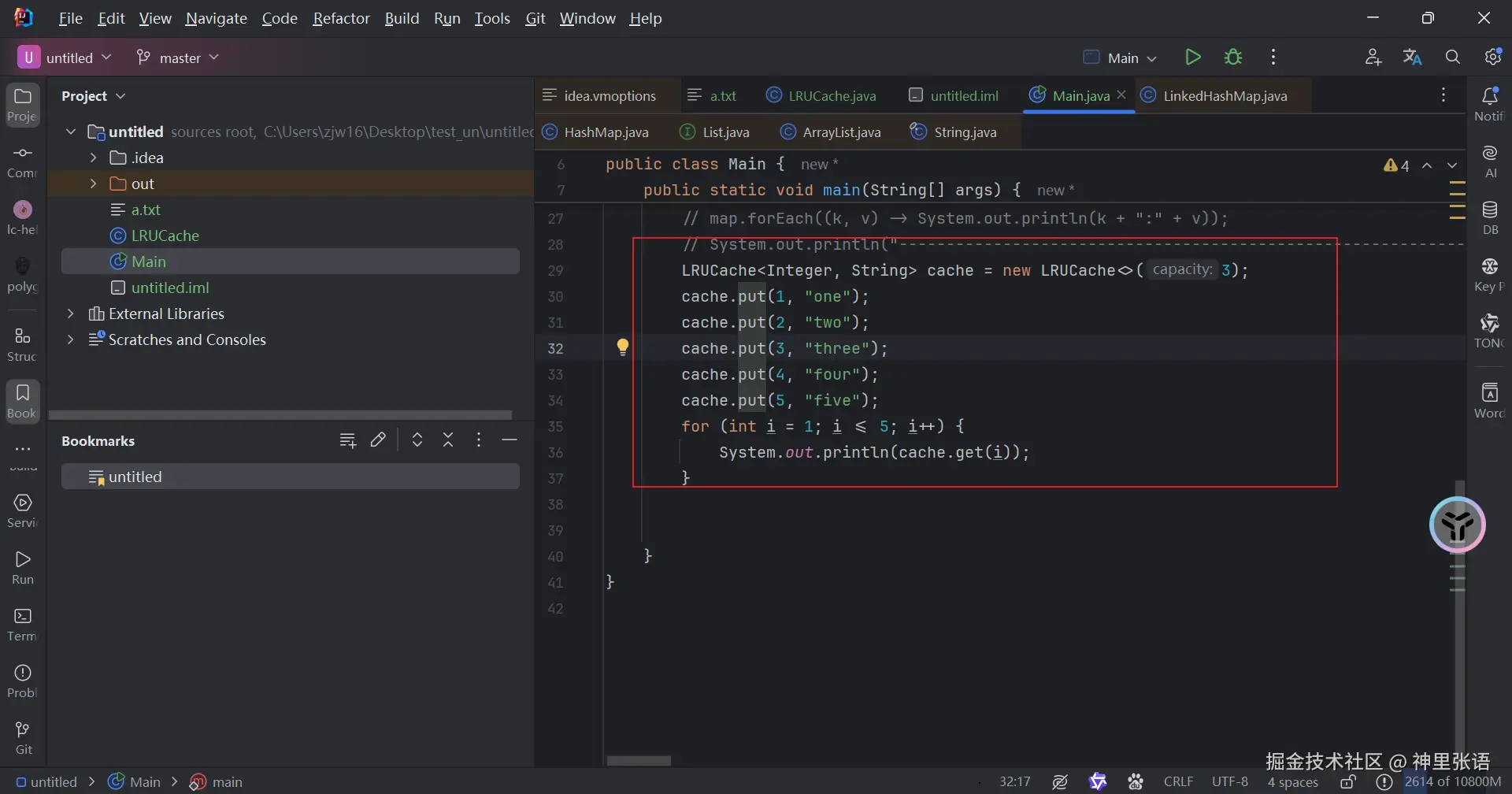Open the Refactor menu
Screen dimensions: 1512x794
341,18
